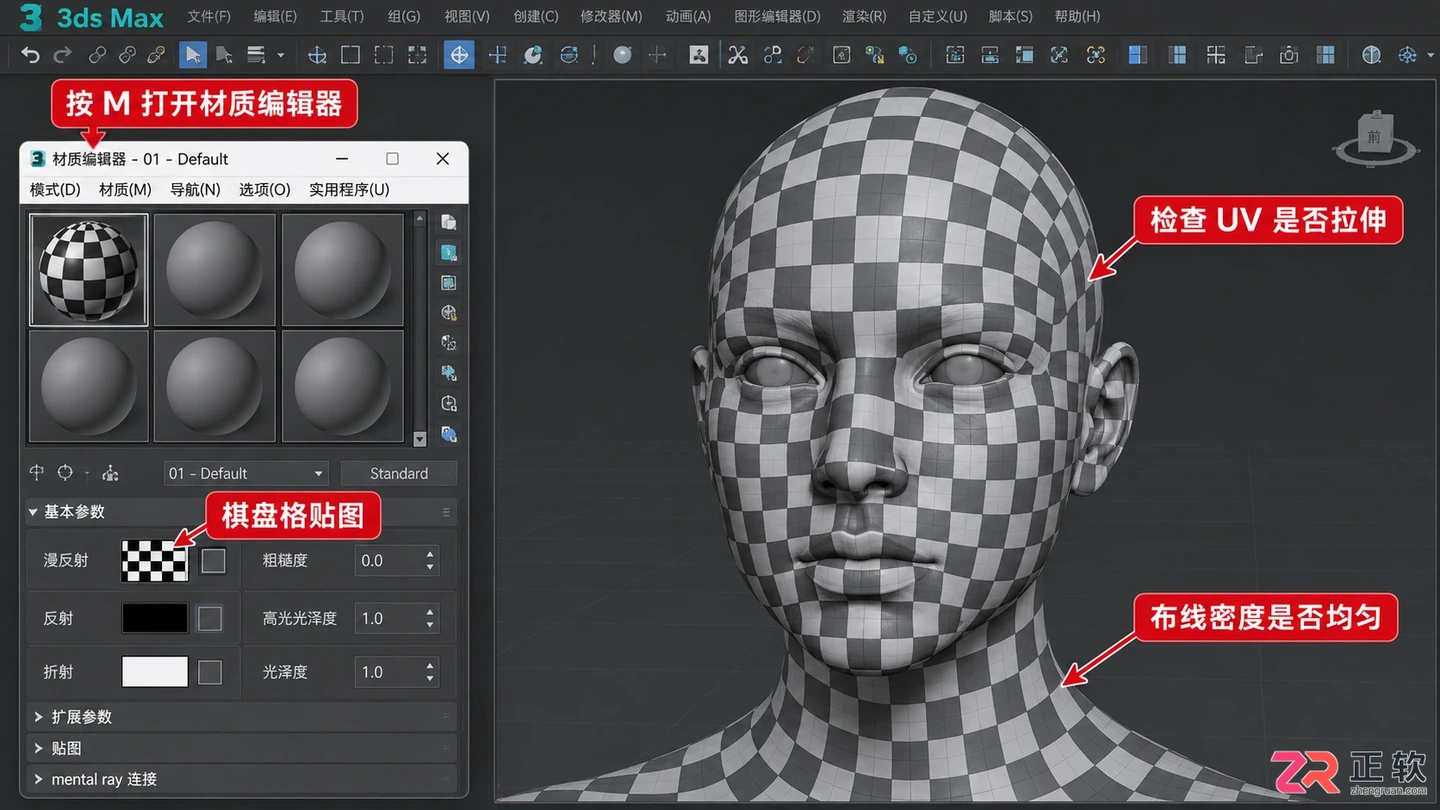Open the 材质(M) menu in material editor
Image resolution: width=1440 pixels, height=810 pixels.
125,189
